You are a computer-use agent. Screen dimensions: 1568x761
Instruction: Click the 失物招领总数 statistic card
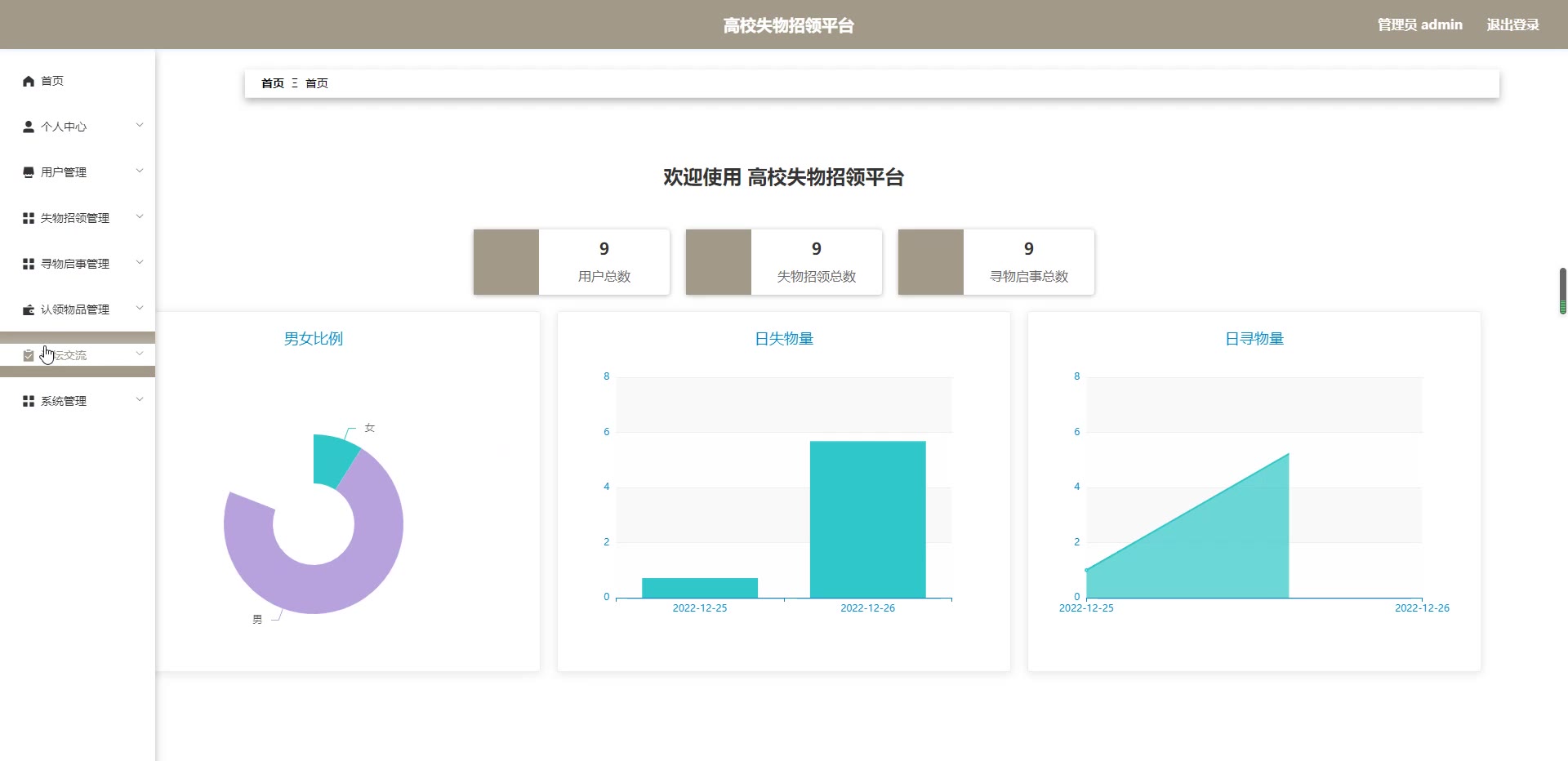pyautogui.click(x=784, y=262)
